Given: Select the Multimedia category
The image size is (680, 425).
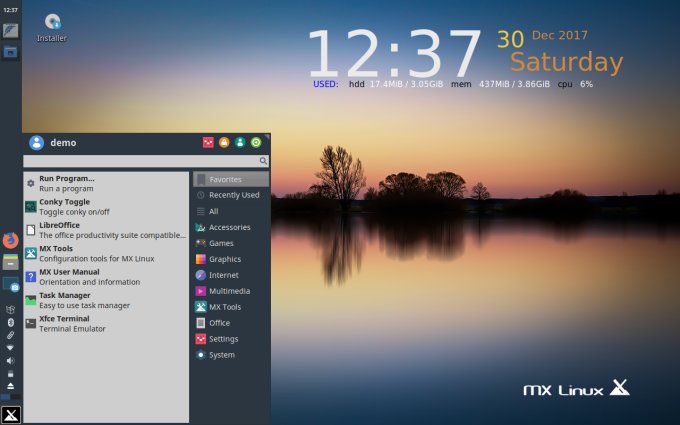Looking at the screenshot, I should coord(229,291).
